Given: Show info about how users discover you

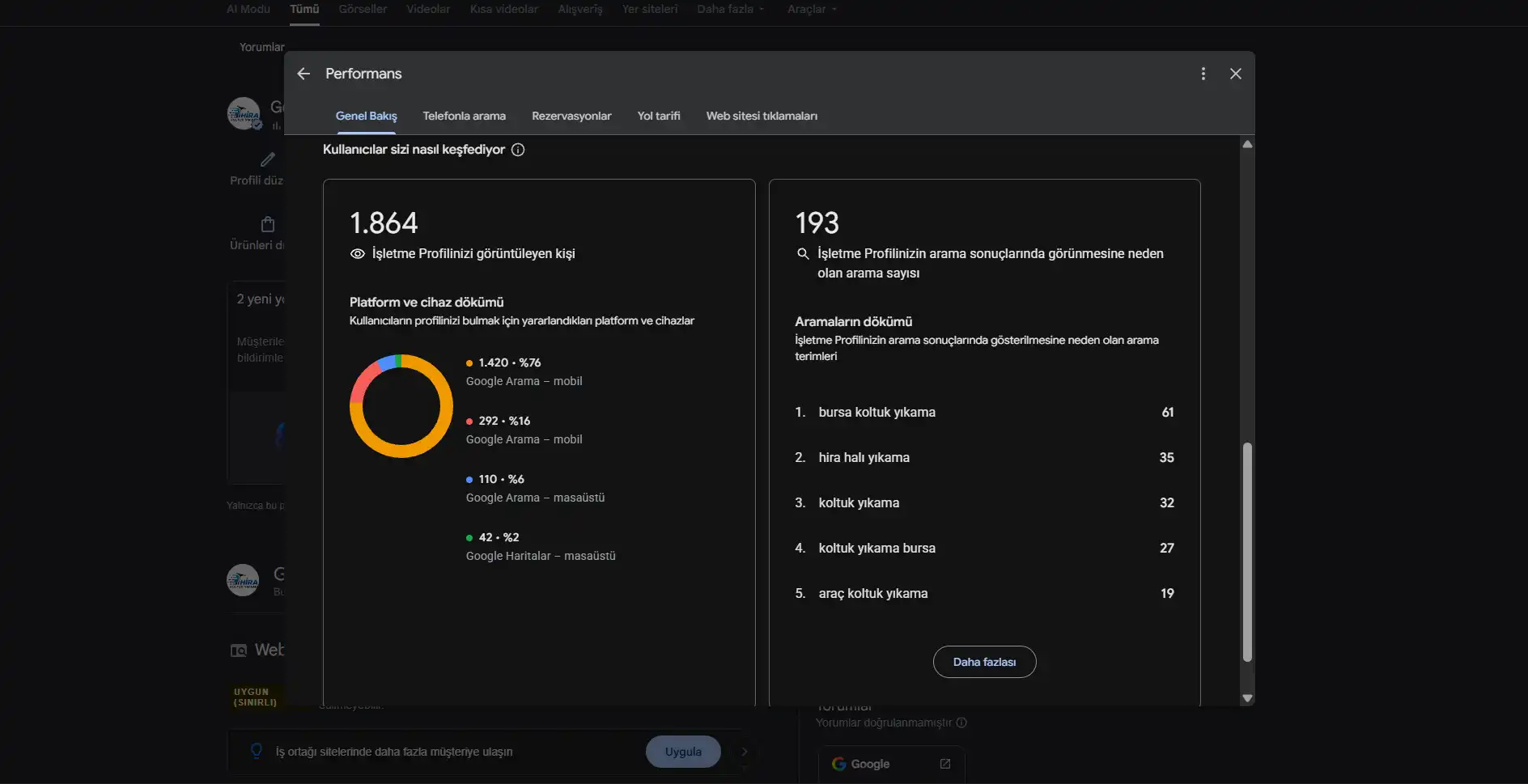Looking at the screenshot, I should click(518, 150).
